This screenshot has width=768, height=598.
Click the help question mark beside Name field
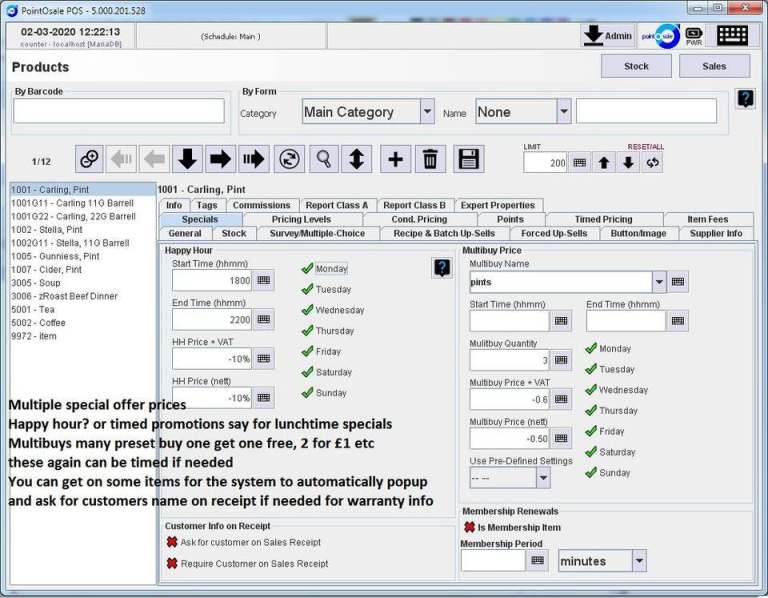click(x=745, y=99)
